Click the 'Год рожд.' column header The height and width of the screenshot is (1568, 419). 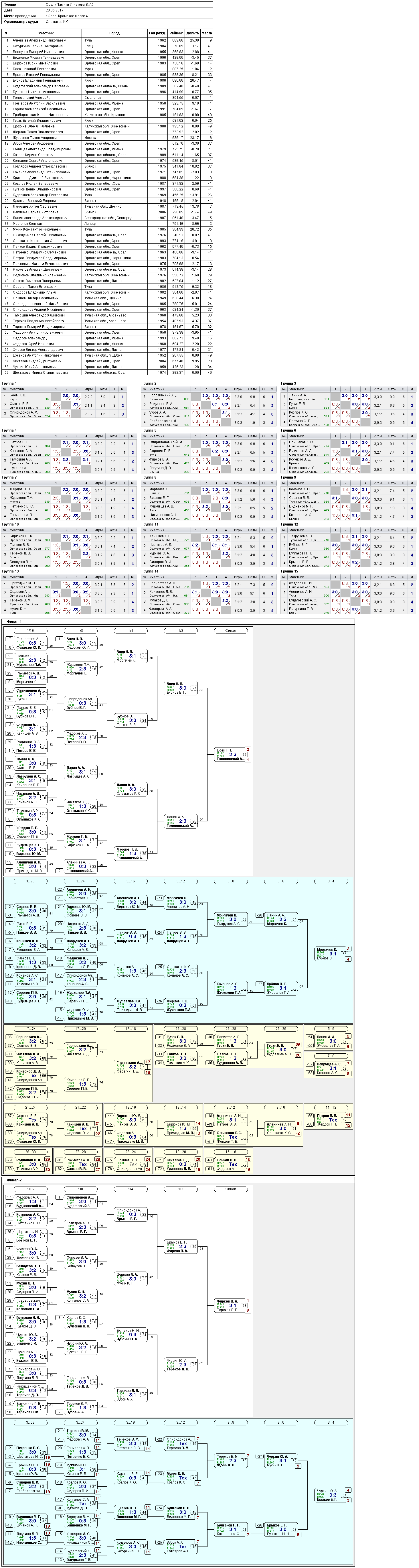point(157,33)
